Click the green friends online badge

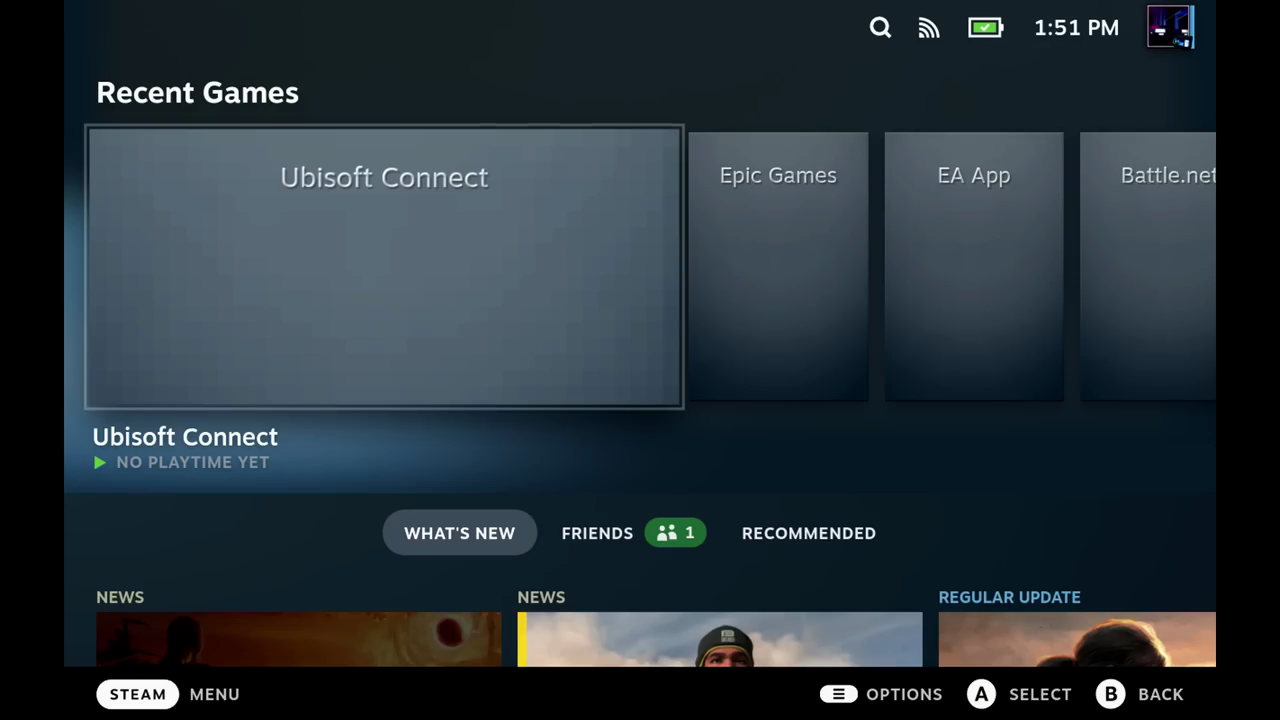pos(675,533)
